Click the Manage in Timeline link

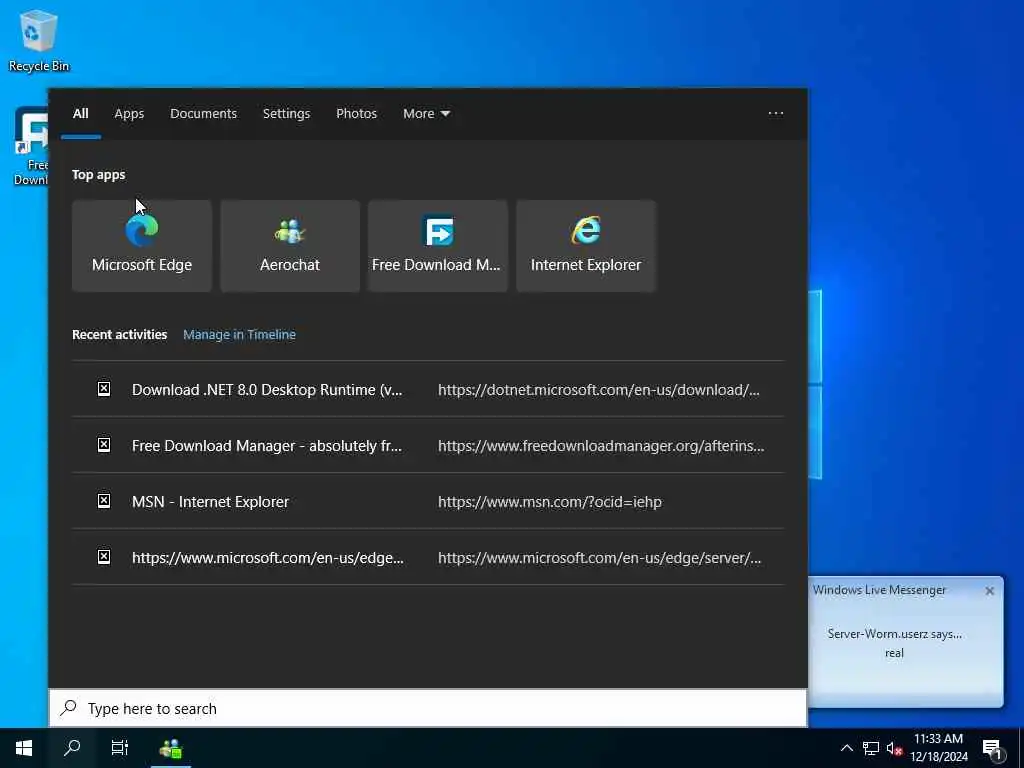point(240,334)
